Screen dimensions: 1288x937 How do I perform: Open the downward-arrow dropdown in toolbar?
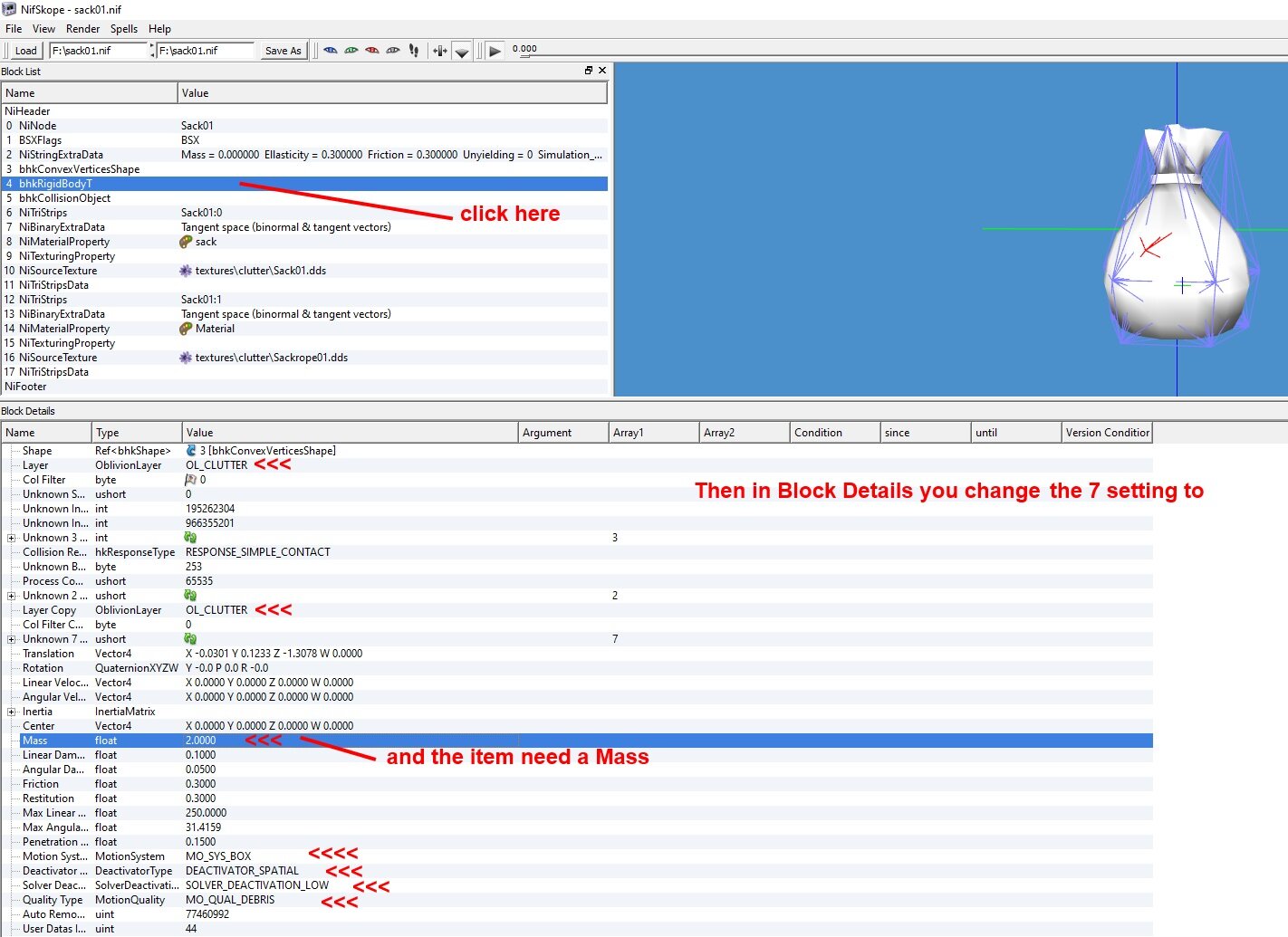point(462,52)
